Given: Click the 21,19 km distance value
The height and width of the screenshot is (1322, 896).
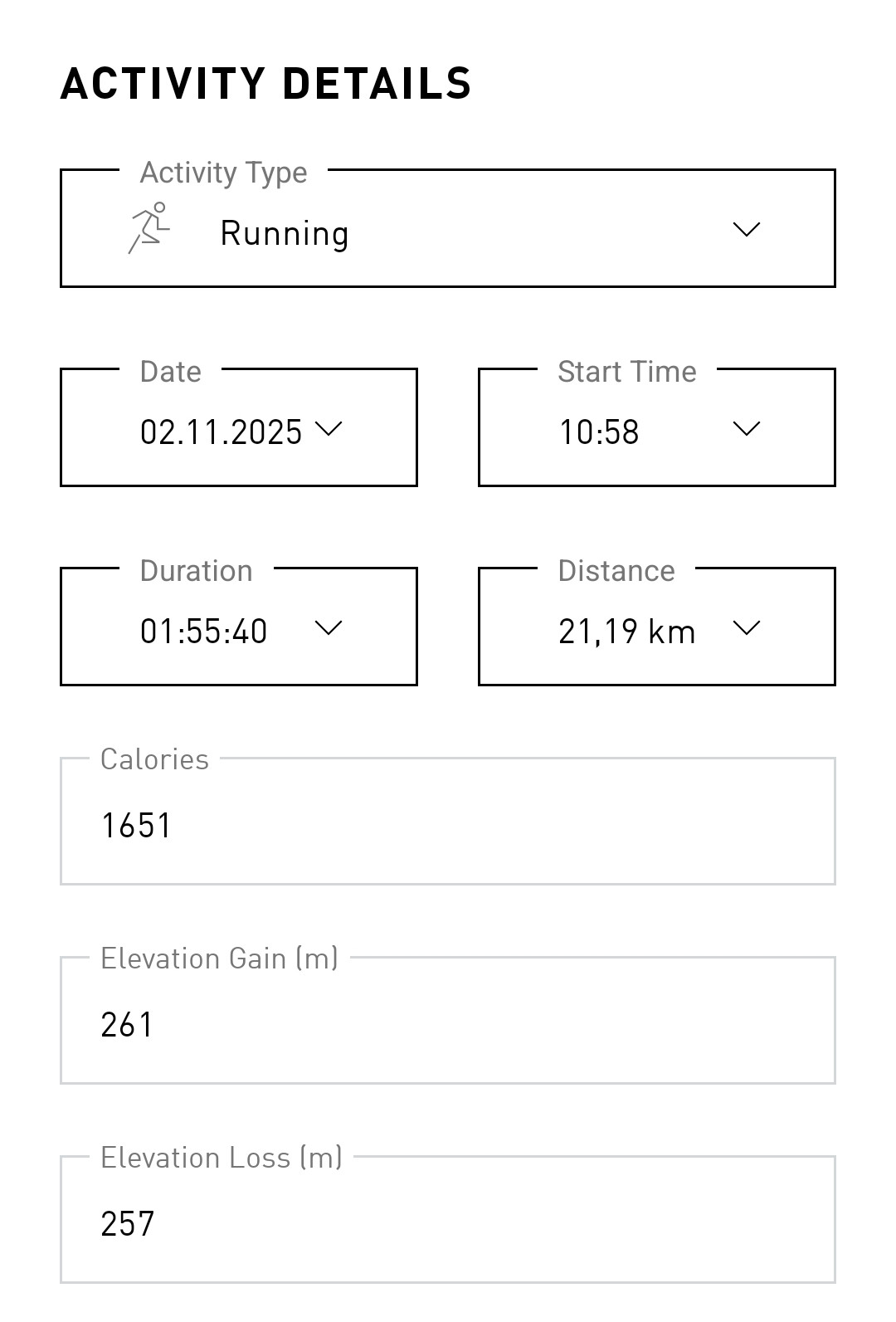Looking at the screenshot, I should tap(626, 632).
